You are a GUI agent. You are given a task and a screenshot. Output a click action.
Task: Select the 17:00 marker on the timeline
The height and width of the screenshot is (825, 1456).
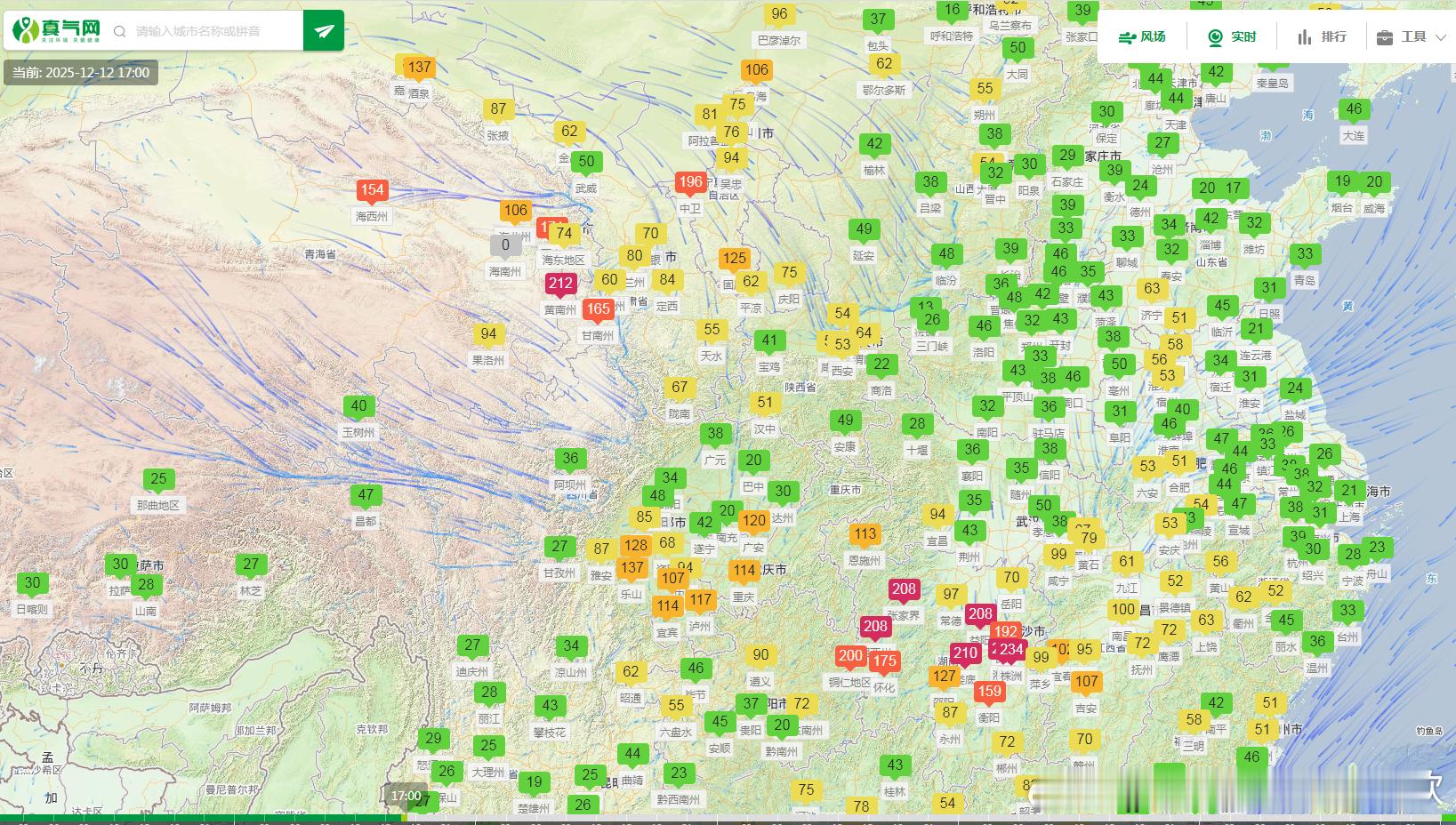coord(406,796)
